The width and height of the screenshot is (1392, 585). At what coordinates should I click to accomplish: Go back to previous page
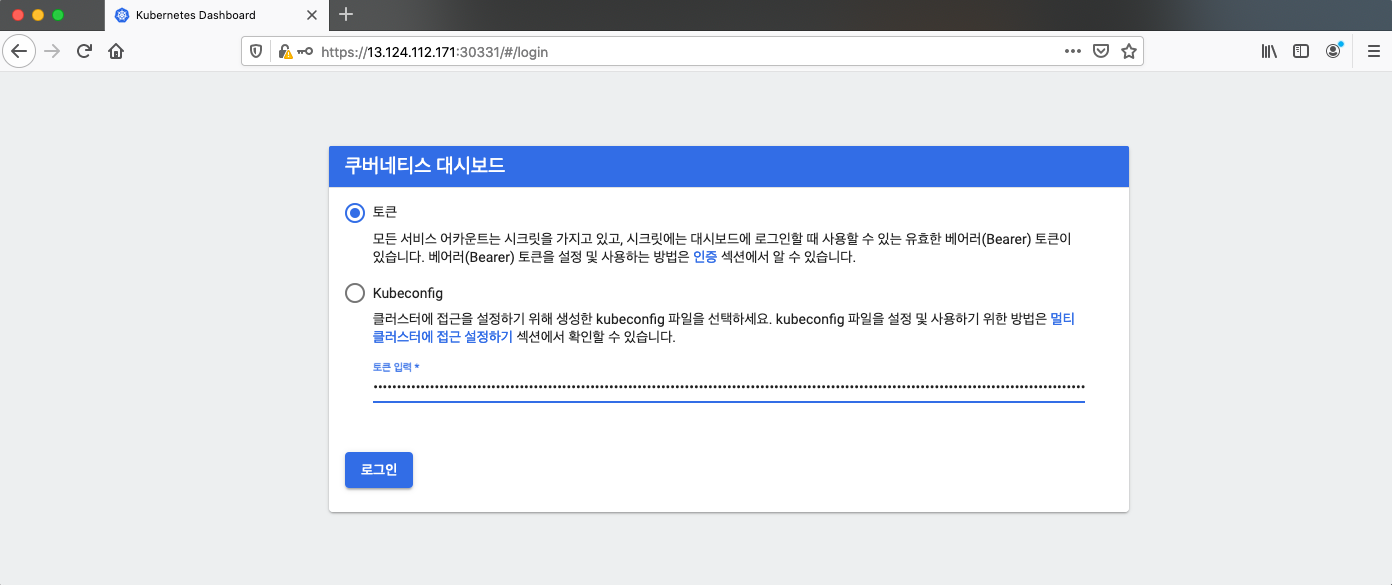coord(19,51)
